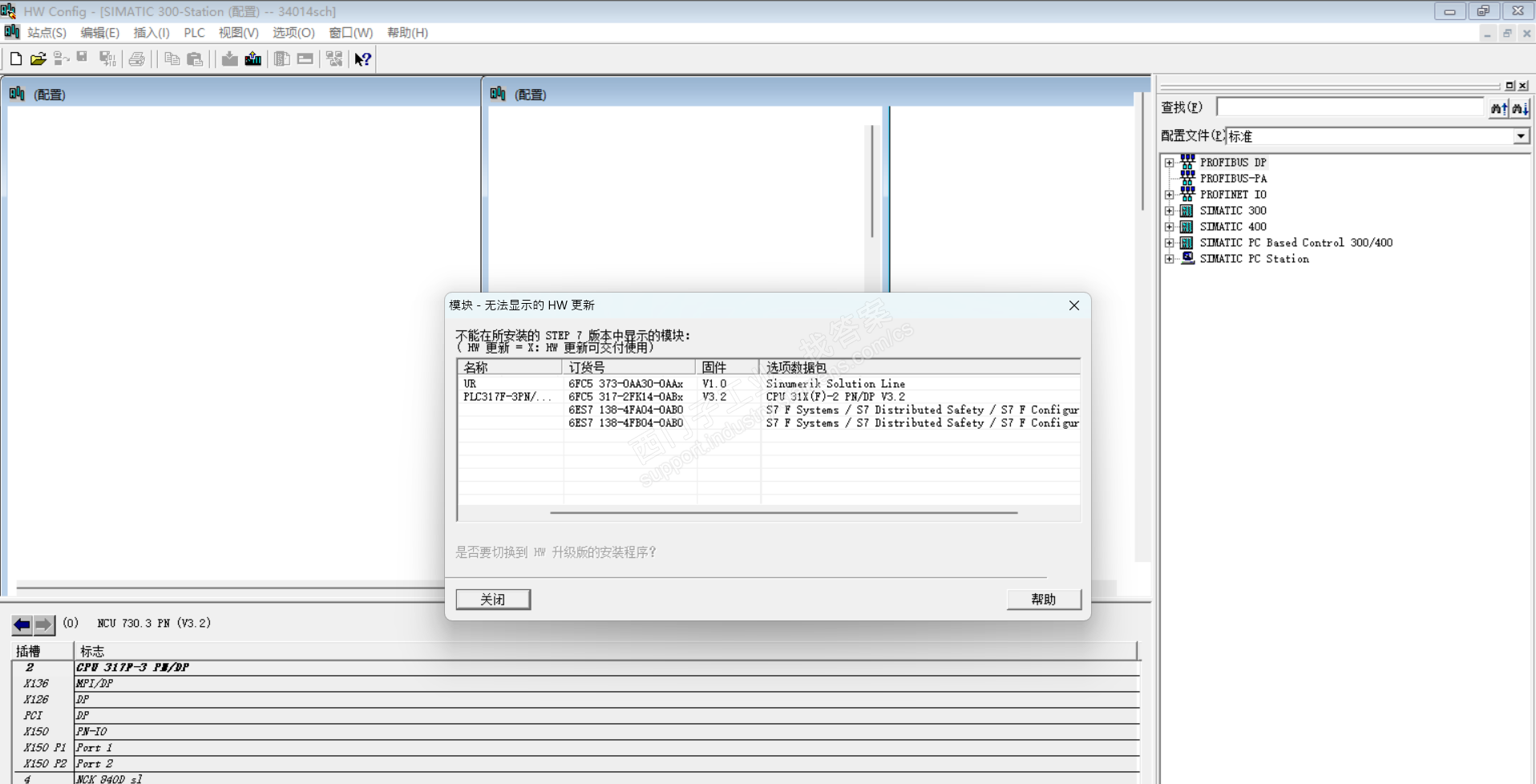The height and width of the screenshot is (784, 1536).
Task: Select order number 6ES7 138-4FB04-0AB0
Action: [x=626, y=423]
